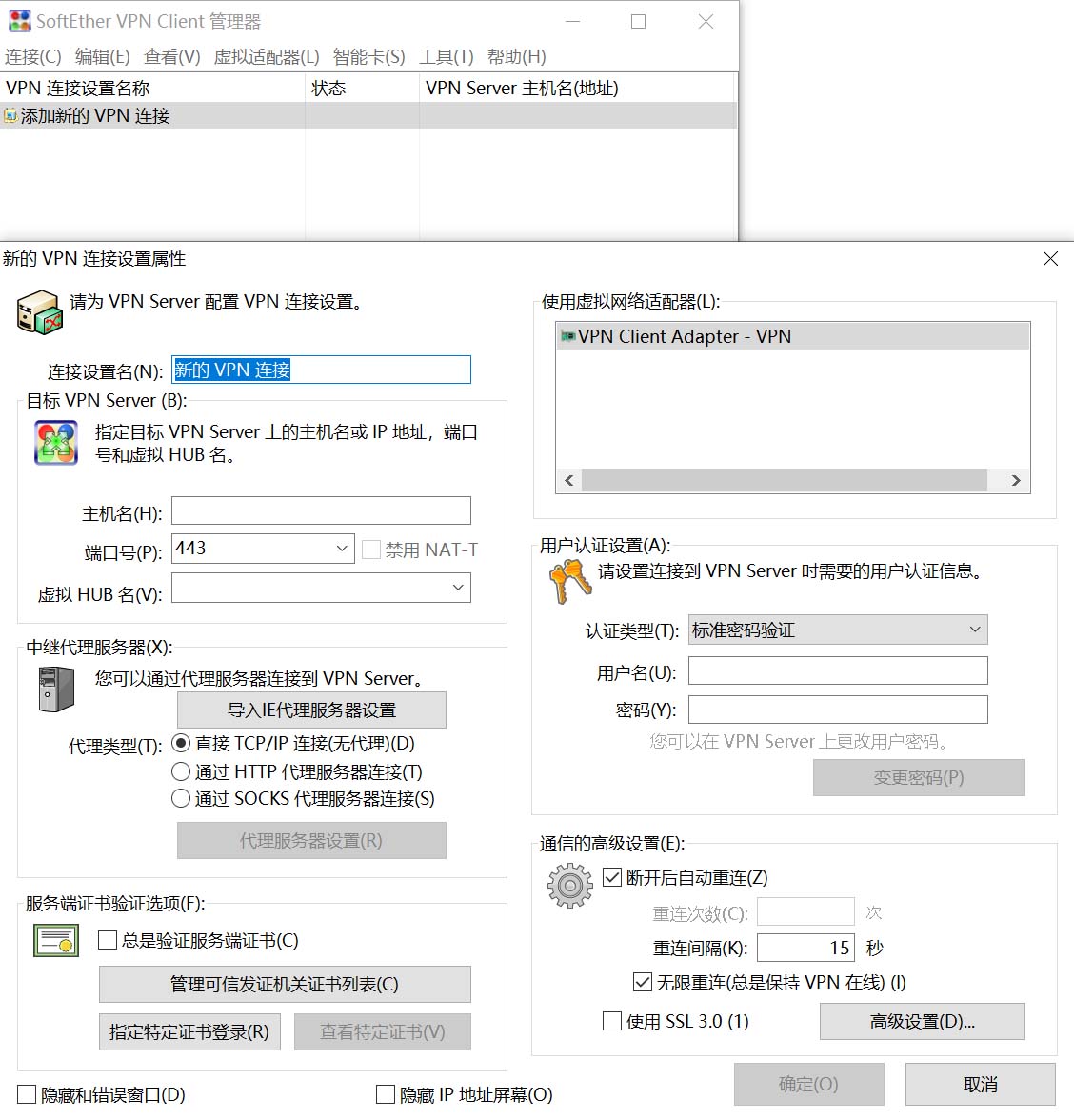Click the 导入IE代理服务器设置 button
This screenshot has width=1074, height=1120.
311,710
